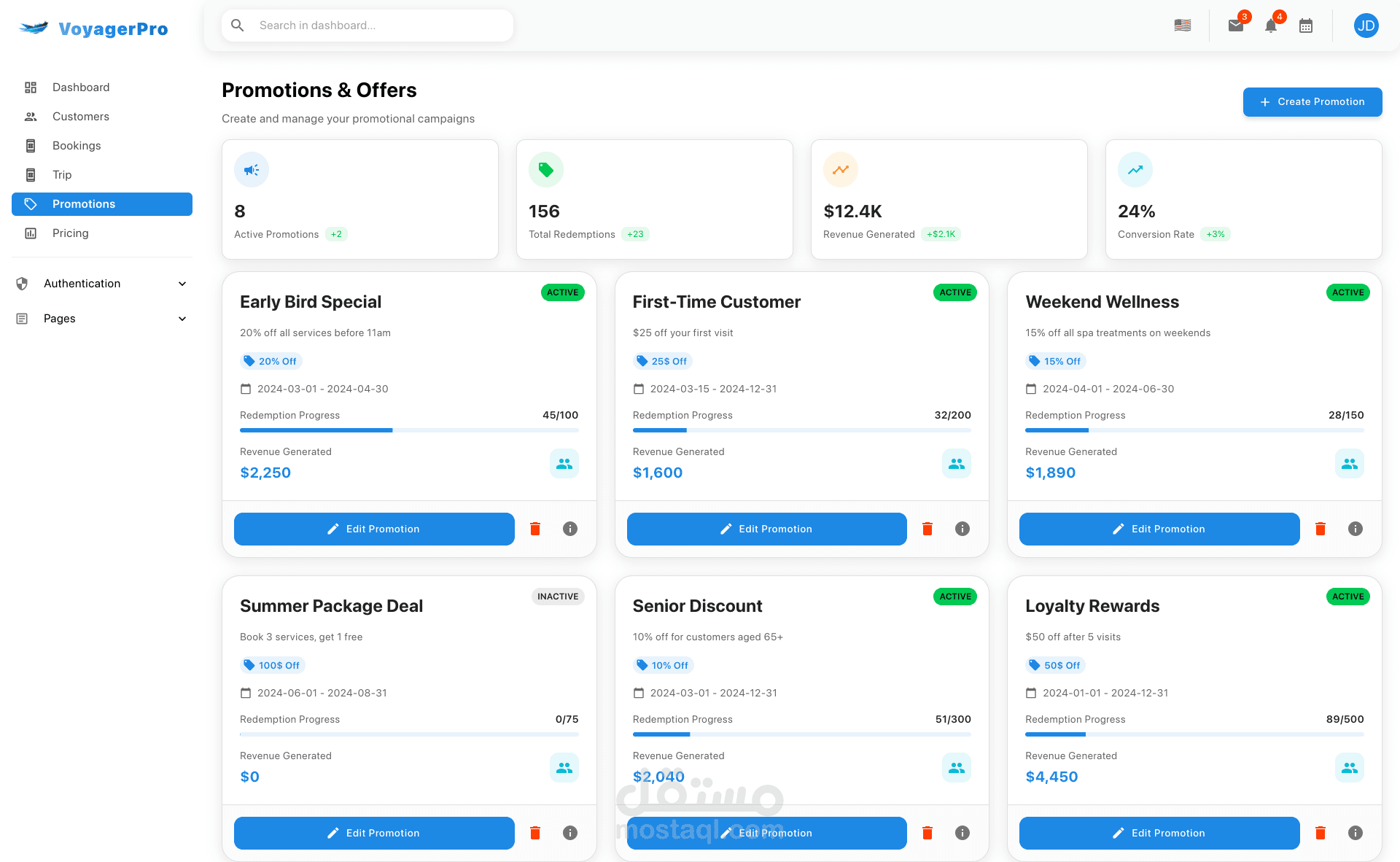Click the Create Promotion button
Screen dimensions: 1400x862
click(1312, 102)
